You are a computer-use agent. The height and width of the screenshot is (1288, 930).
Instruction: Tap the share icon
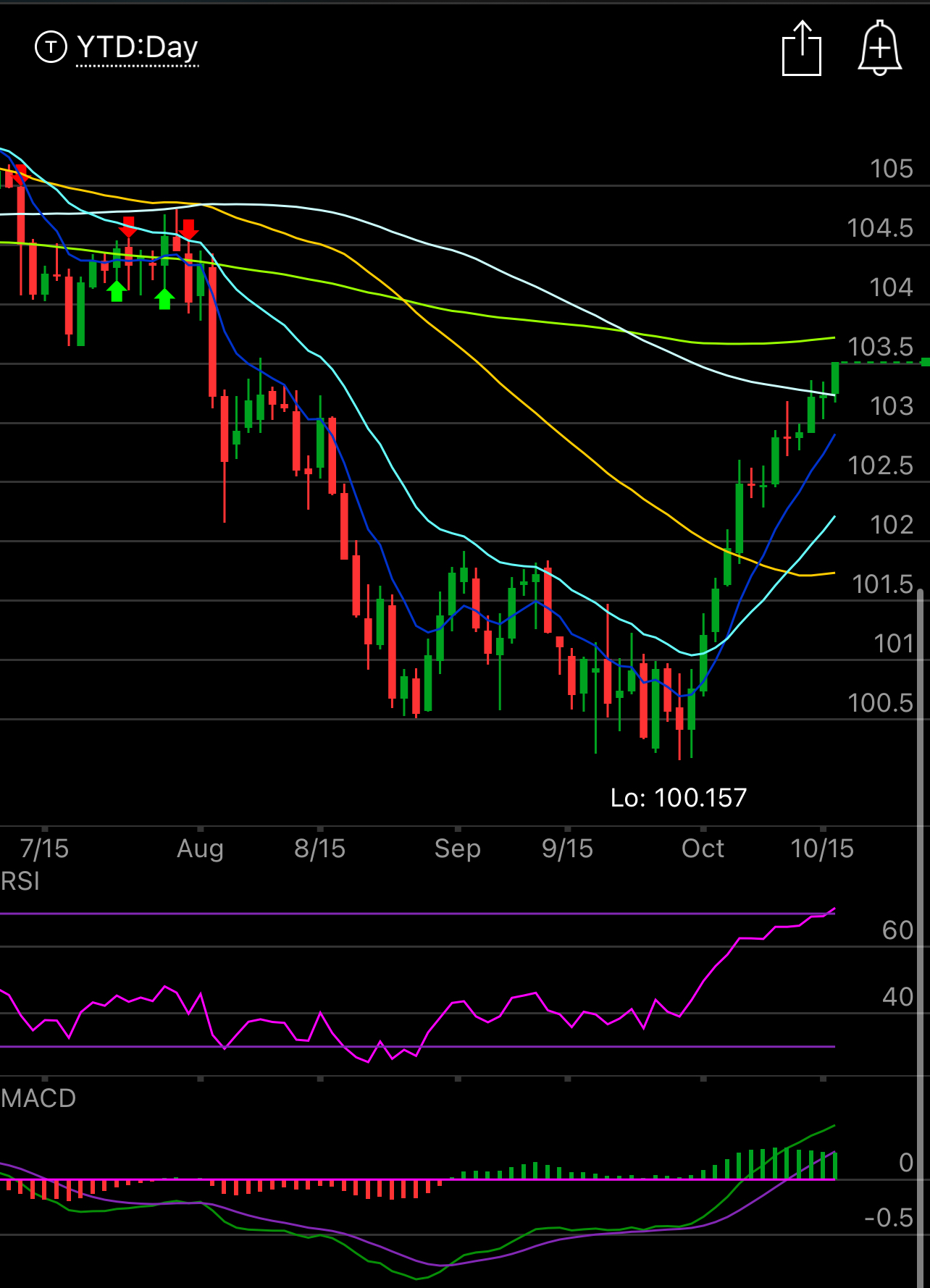pos(802,49)
